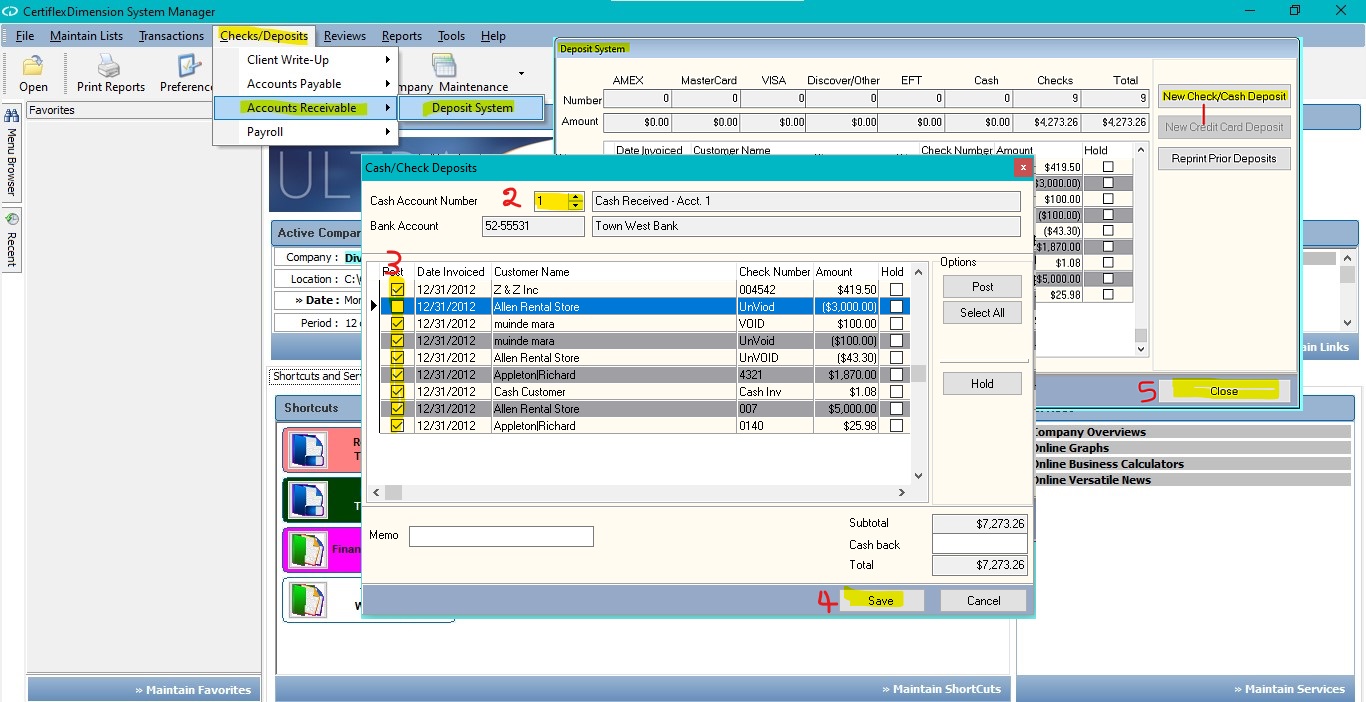1366x702 pixels.
Task: Open the File menu
Action: coord(25,36)
